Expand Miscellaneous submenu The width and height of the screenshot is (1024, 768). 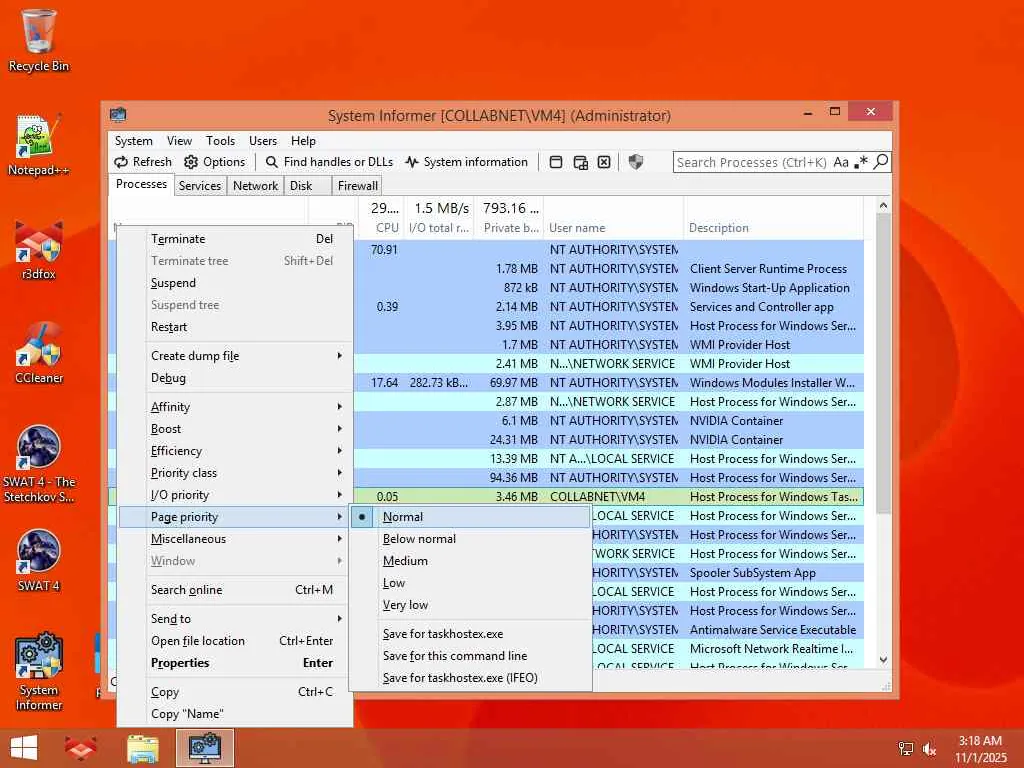pyautogui.click(x=235, y=539)
